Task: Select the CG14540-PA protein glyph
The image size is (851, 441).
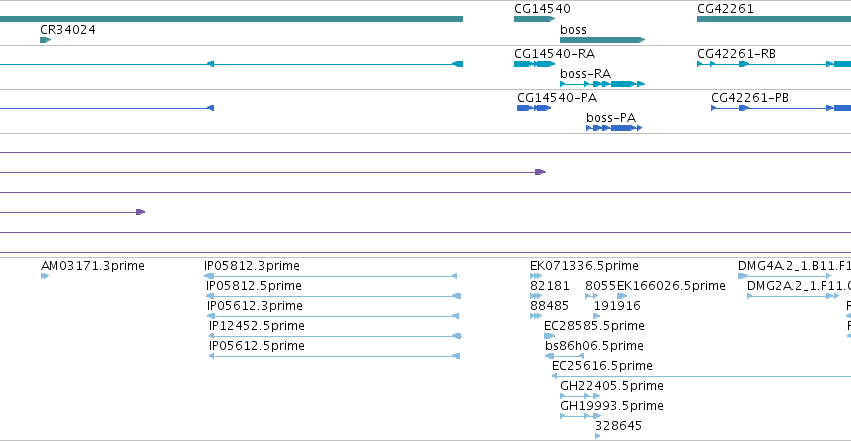Action: click(x=534, y=108)
